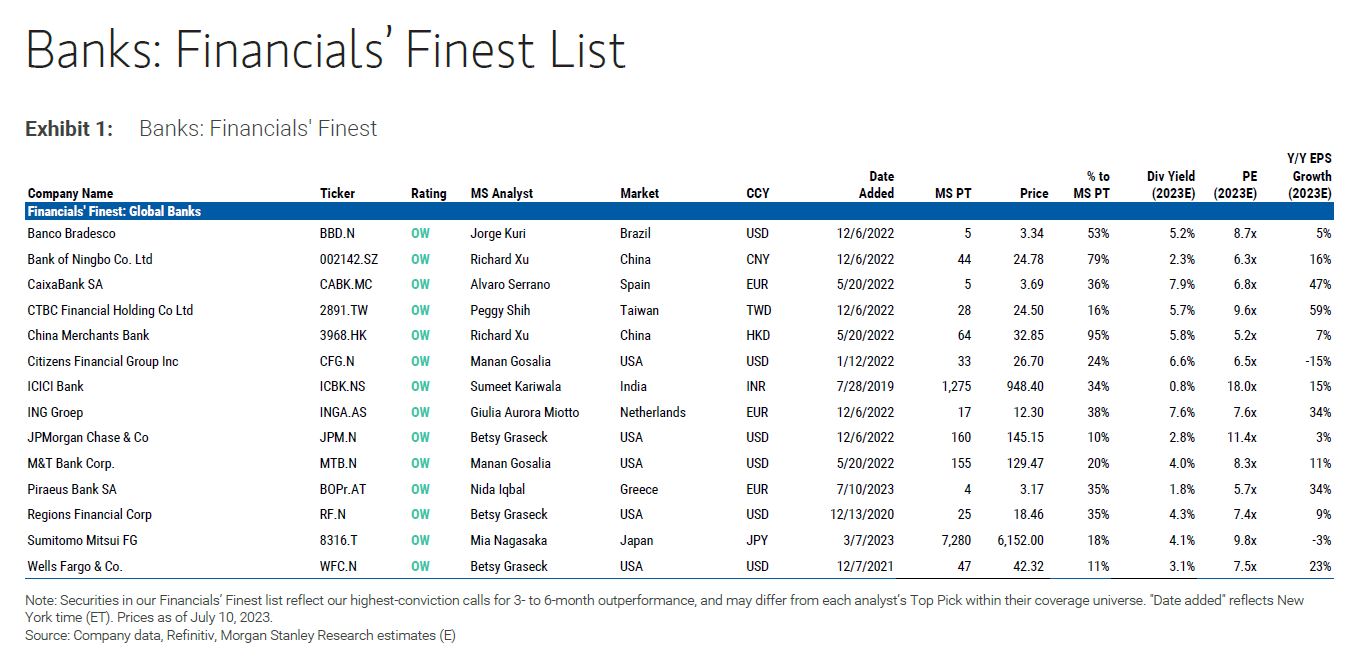Click the Y/Y EPS Growth column header

coord(1309,176)
